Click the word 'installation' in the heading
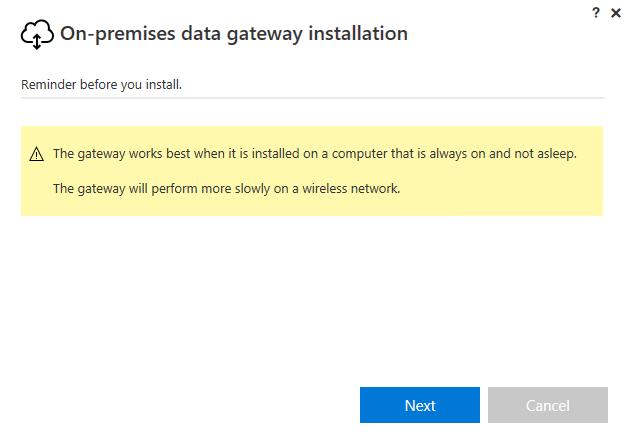 (358, 33)
